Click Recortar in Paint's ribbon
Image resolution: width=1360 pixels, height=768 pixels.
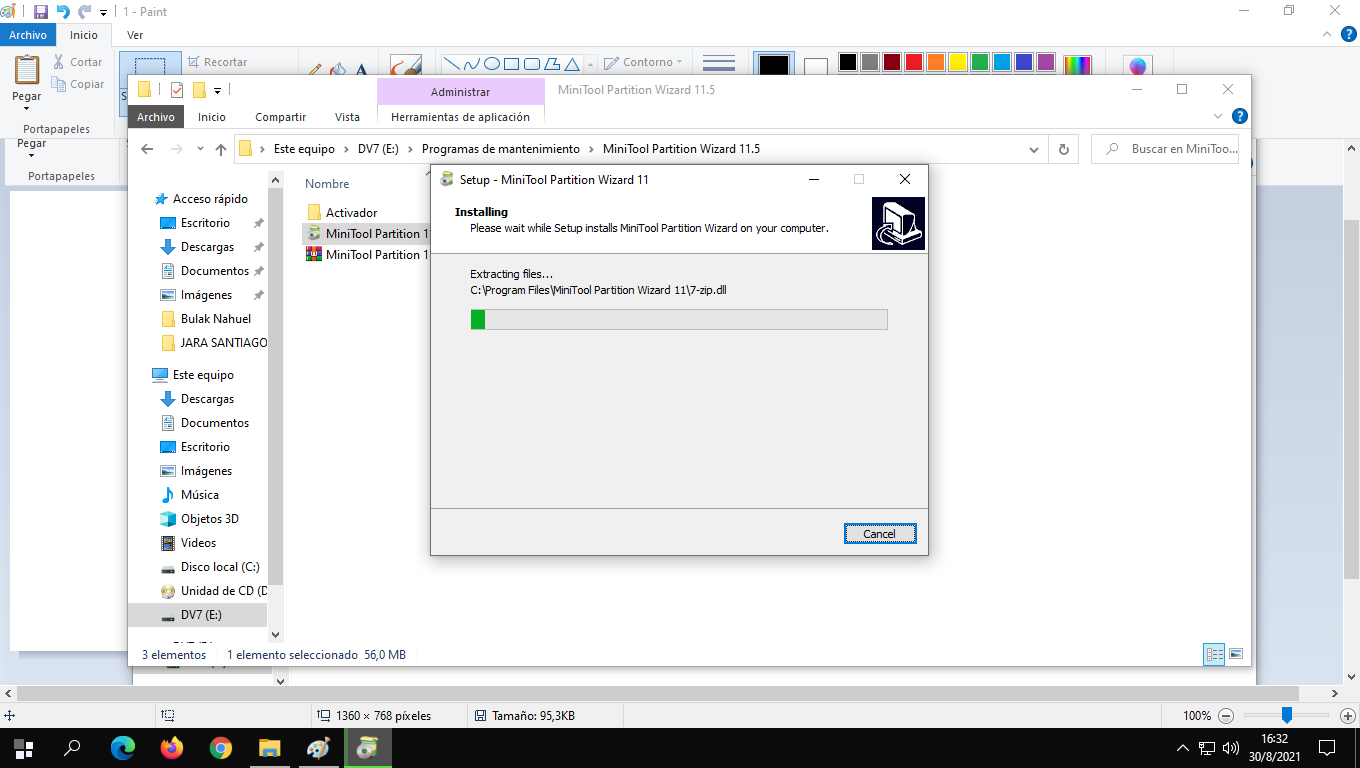click(x=217, y=62)
